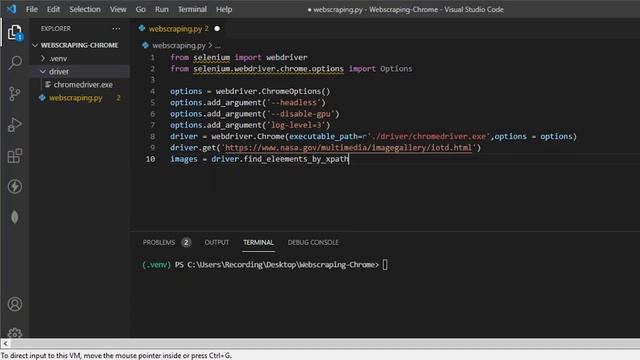Screen dimensions: 640x360
Task: Click the problems count badge 2
Action: coord(186,242)
